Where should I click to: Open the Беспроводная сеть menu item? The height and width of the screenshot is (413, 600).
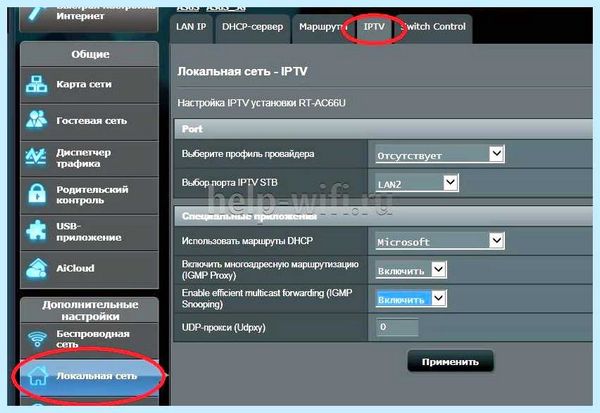click(x=90, y=340)
